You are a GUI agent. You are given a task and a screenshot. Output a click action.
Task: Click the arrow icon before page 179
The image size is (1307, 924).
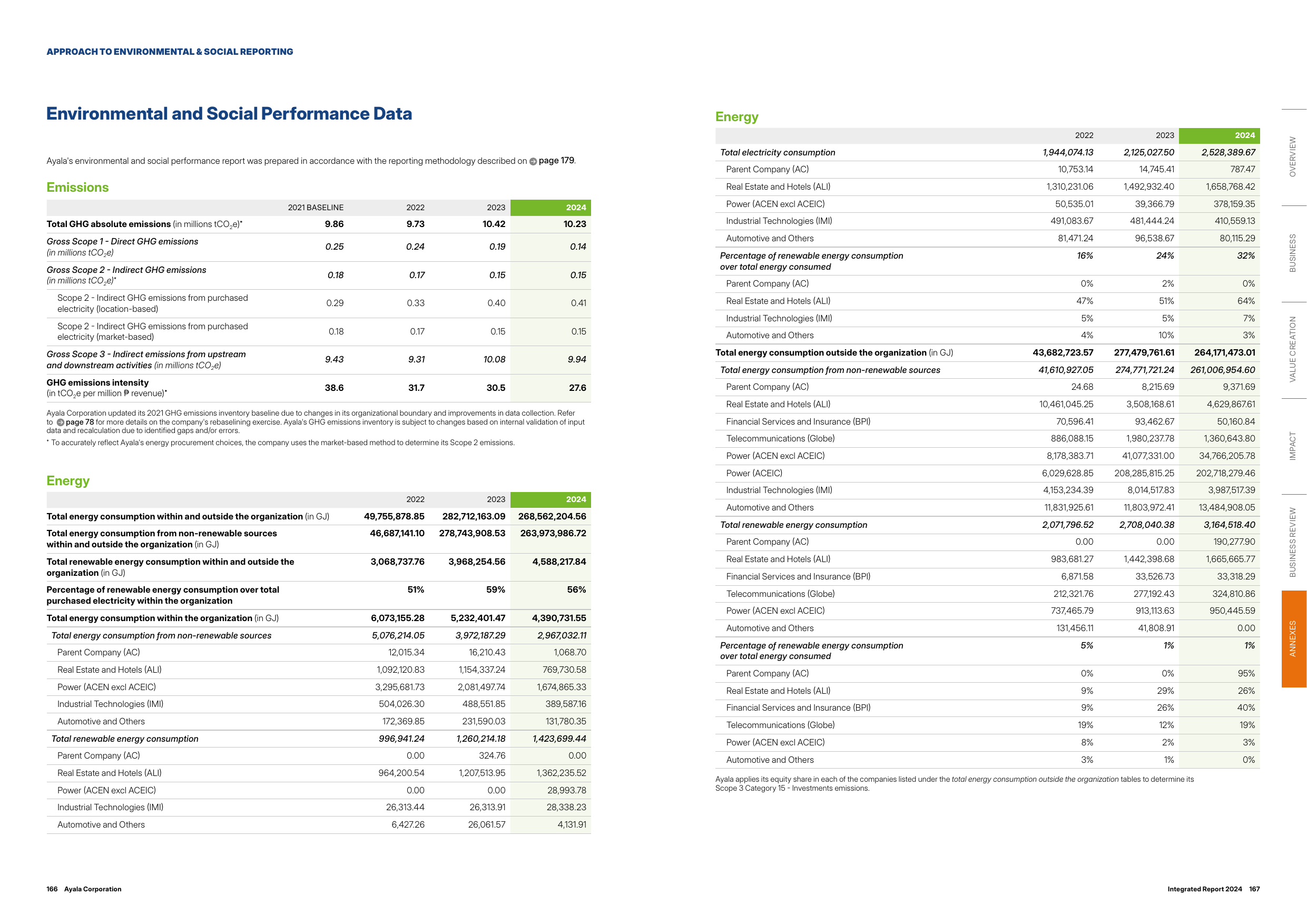(x=533, y=161)
